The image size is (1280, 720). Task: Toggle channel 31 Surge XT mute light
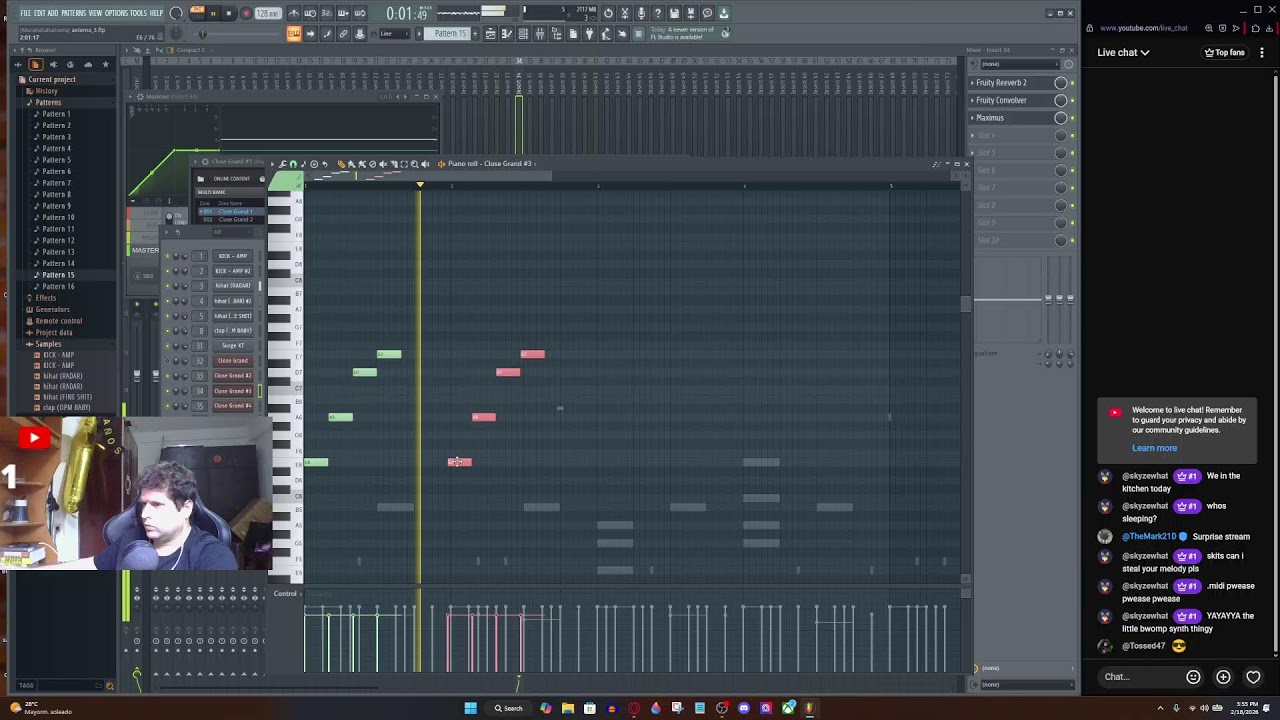167,346
